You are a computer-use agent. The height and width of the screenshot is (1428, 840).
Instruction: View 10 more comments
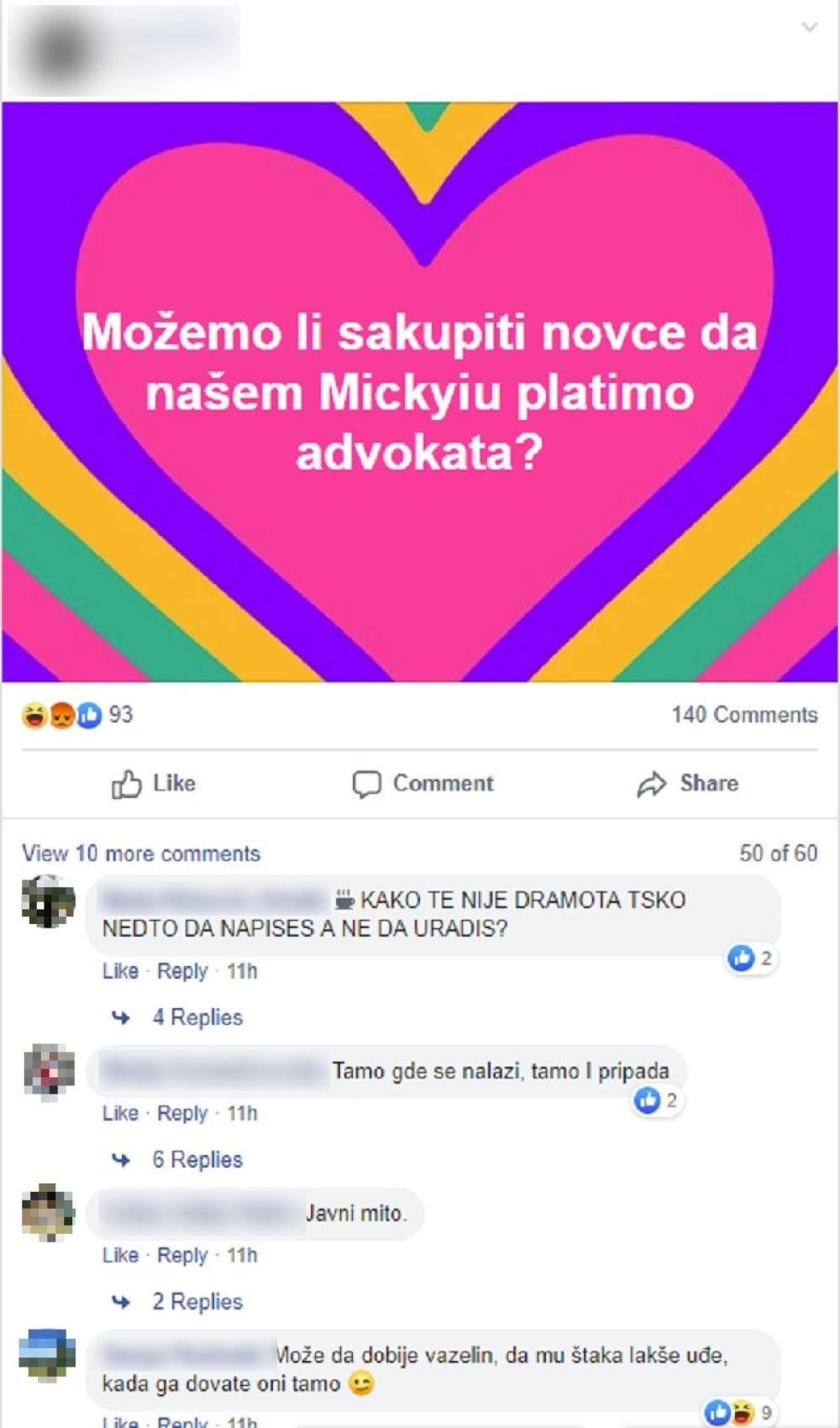tap(141, 853)
